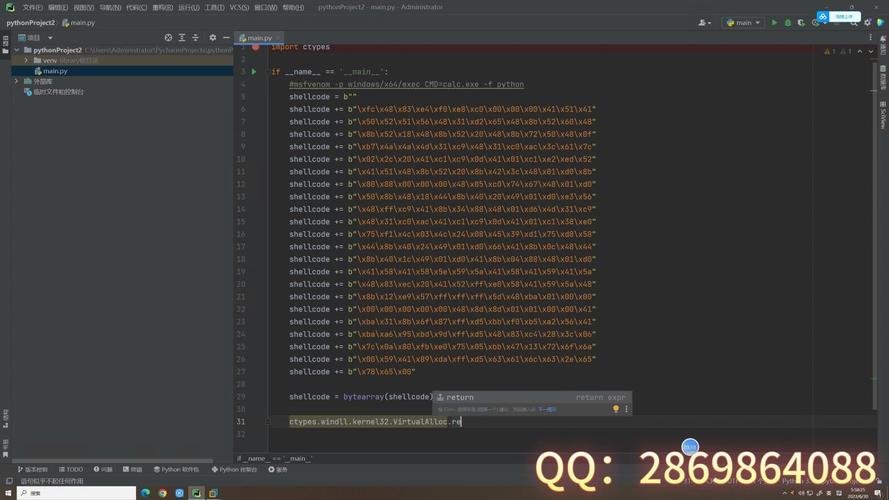Open the TODO tool window
889x500 pixels.
71,469
